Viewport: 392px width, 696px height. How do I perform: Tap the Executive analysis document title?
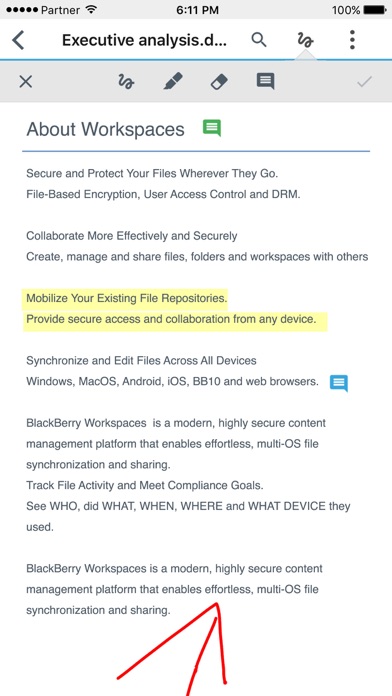click(144, 40)
